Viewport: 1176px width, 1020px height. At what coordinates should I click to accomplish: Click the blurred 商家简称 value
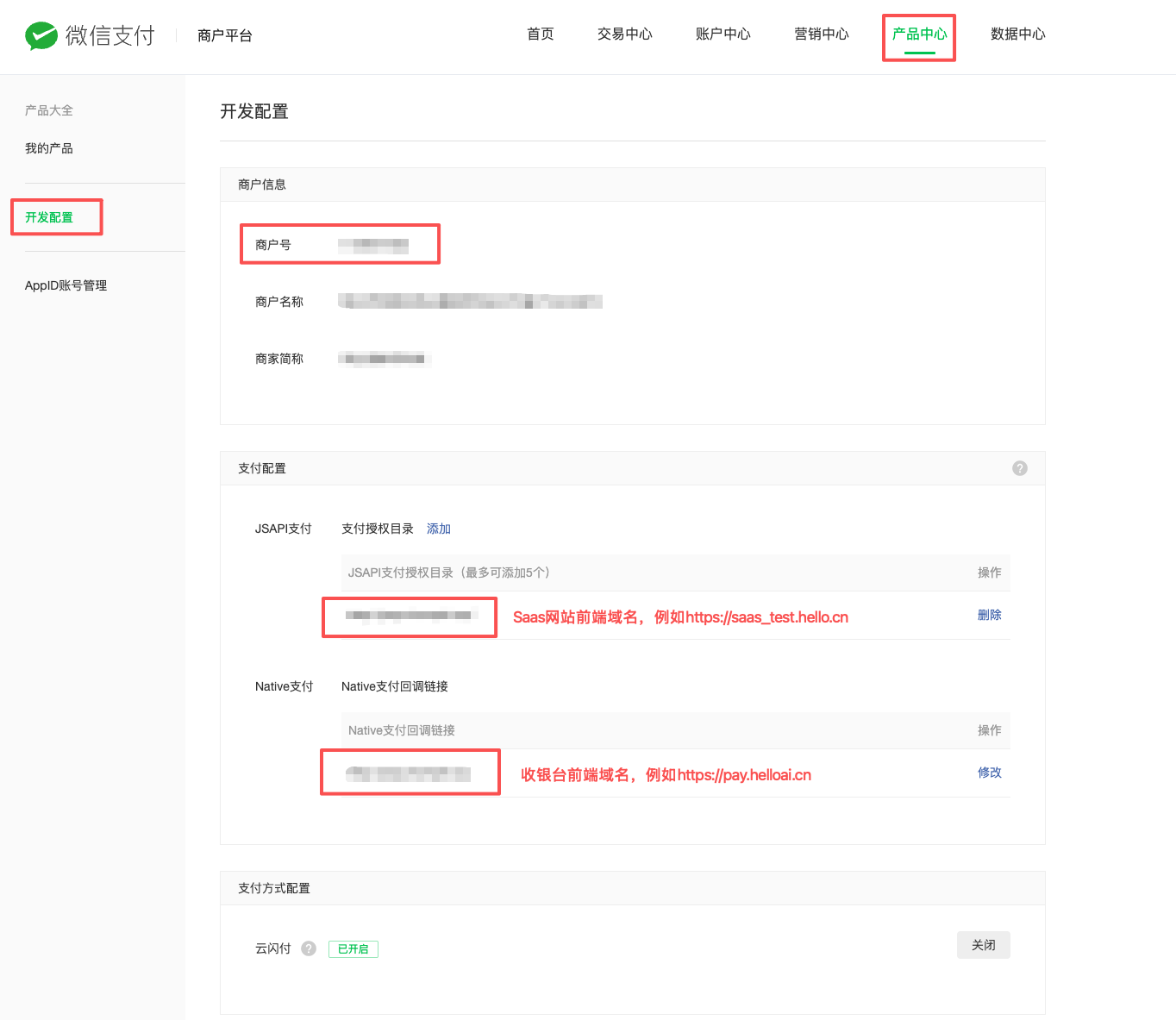pyautogui.click(x=385, y=359)
